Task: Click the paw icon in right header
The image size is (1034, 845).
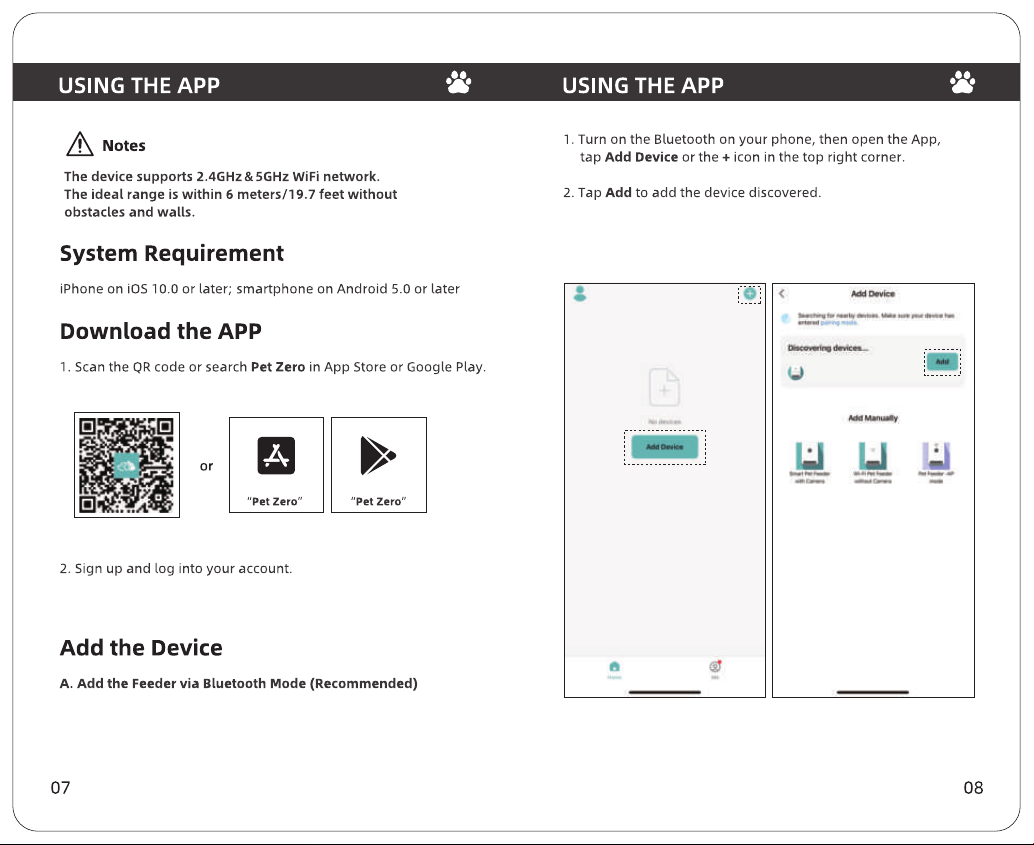Action: coord(962,82)
